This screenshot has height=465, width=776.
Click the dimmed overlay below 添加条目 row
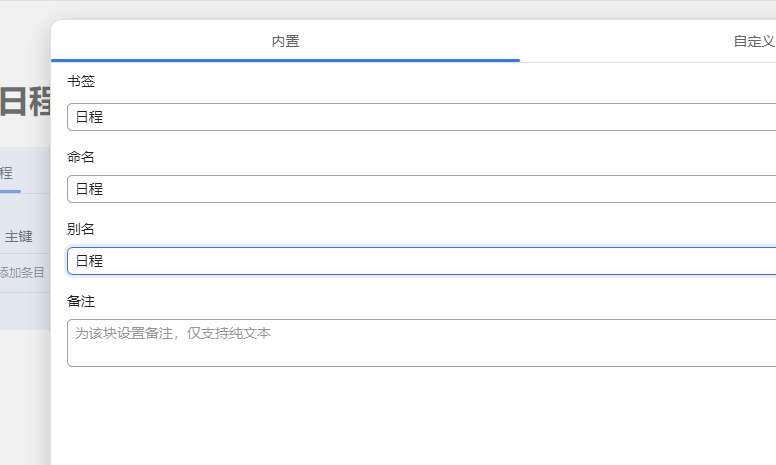pyautogui.click(x=24, y=380)
